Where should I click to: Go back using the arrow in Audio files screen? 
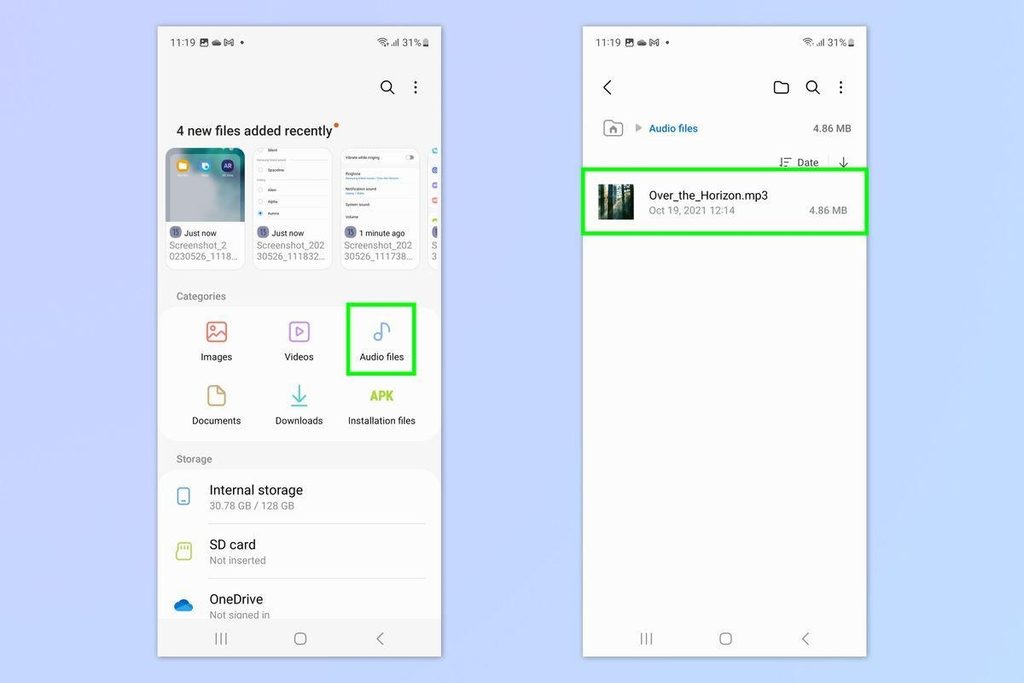coord(607,87)
